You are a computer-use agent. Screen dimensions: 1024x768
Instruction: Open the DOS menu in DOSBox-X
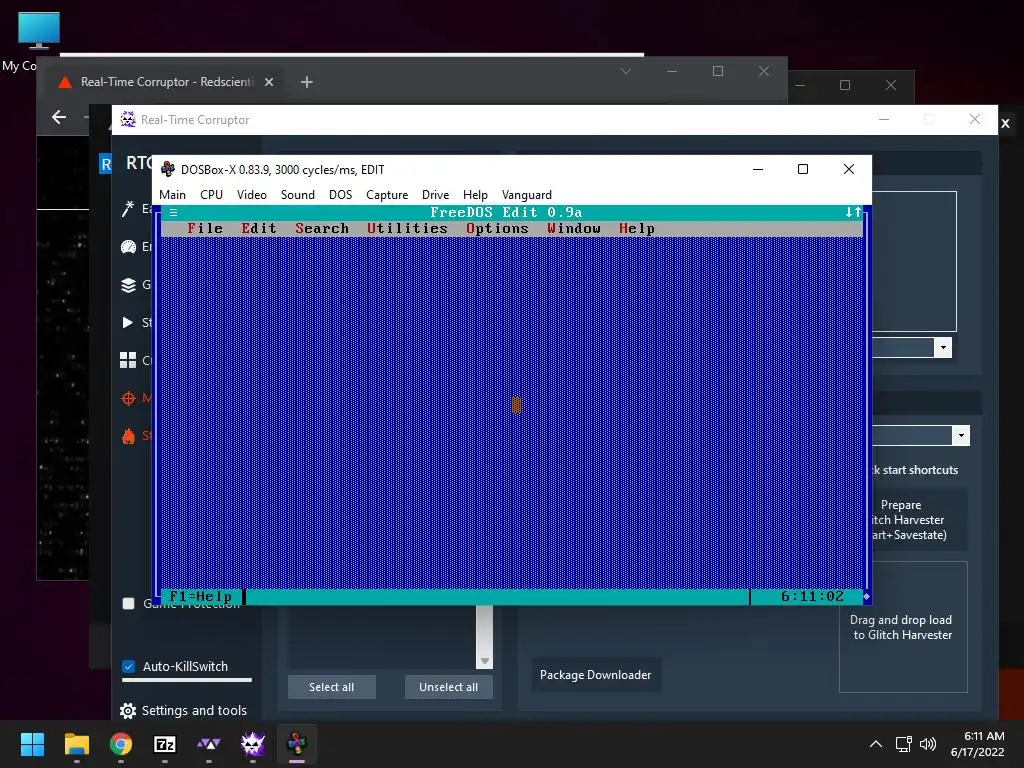tap(340, 195)
